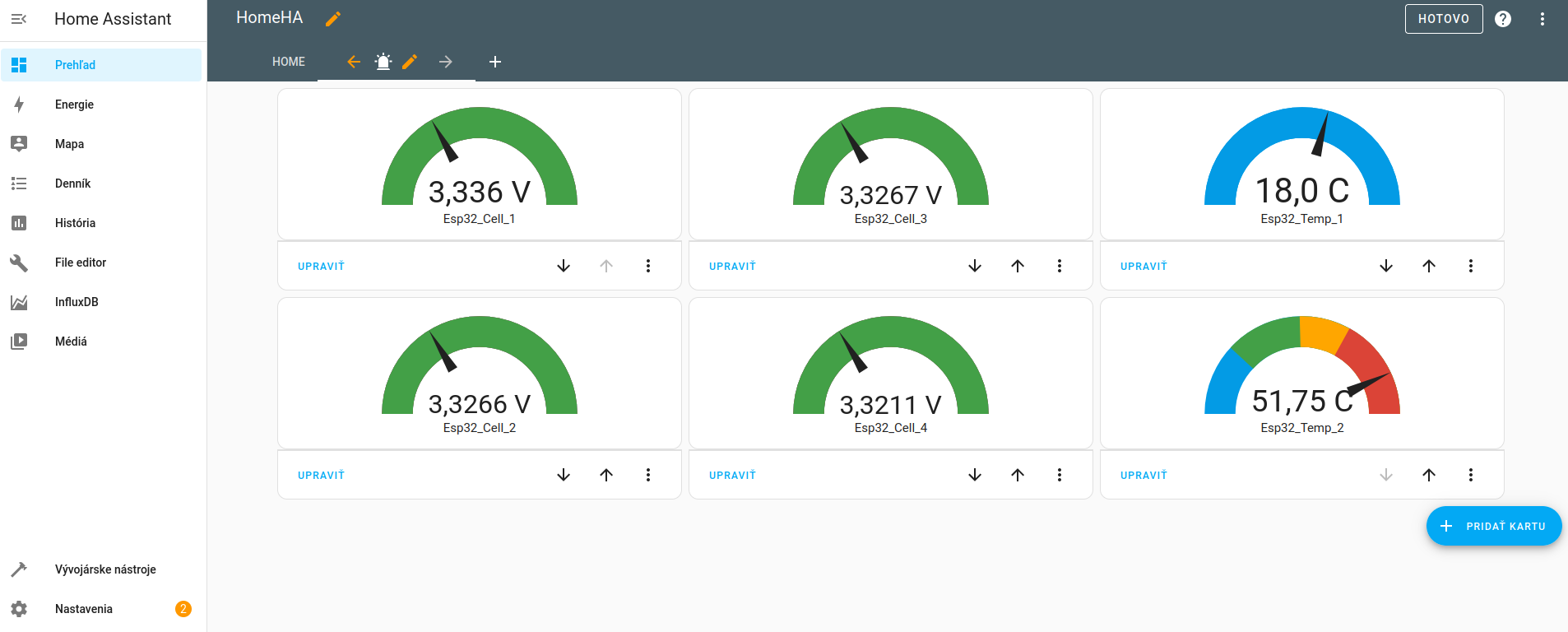Open options menu for Esp32_Temp_2 card
The height and width of the screenshot is (632, 1568).
click(1471, 475)
